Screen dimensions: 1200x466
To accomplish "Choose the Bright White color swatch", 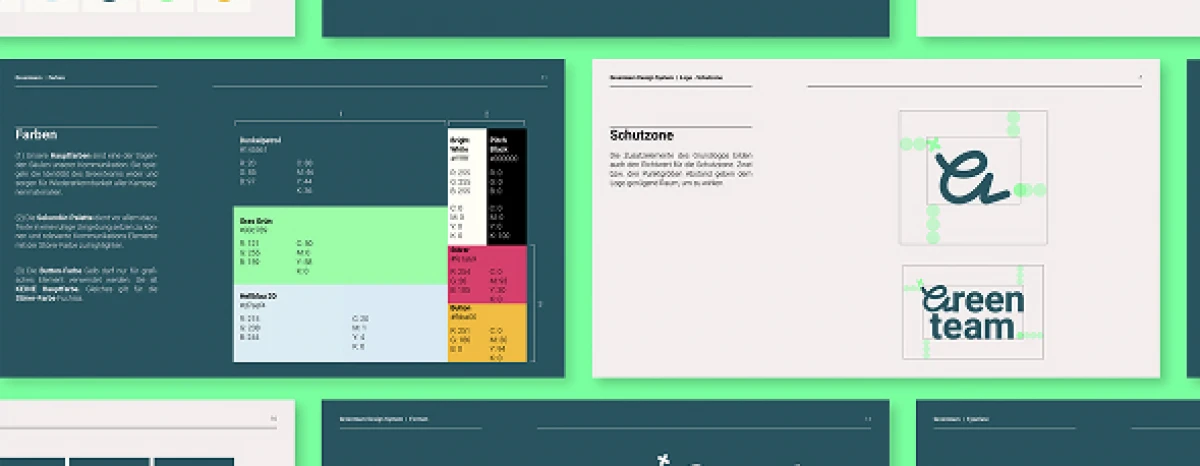I will [466, 185].
